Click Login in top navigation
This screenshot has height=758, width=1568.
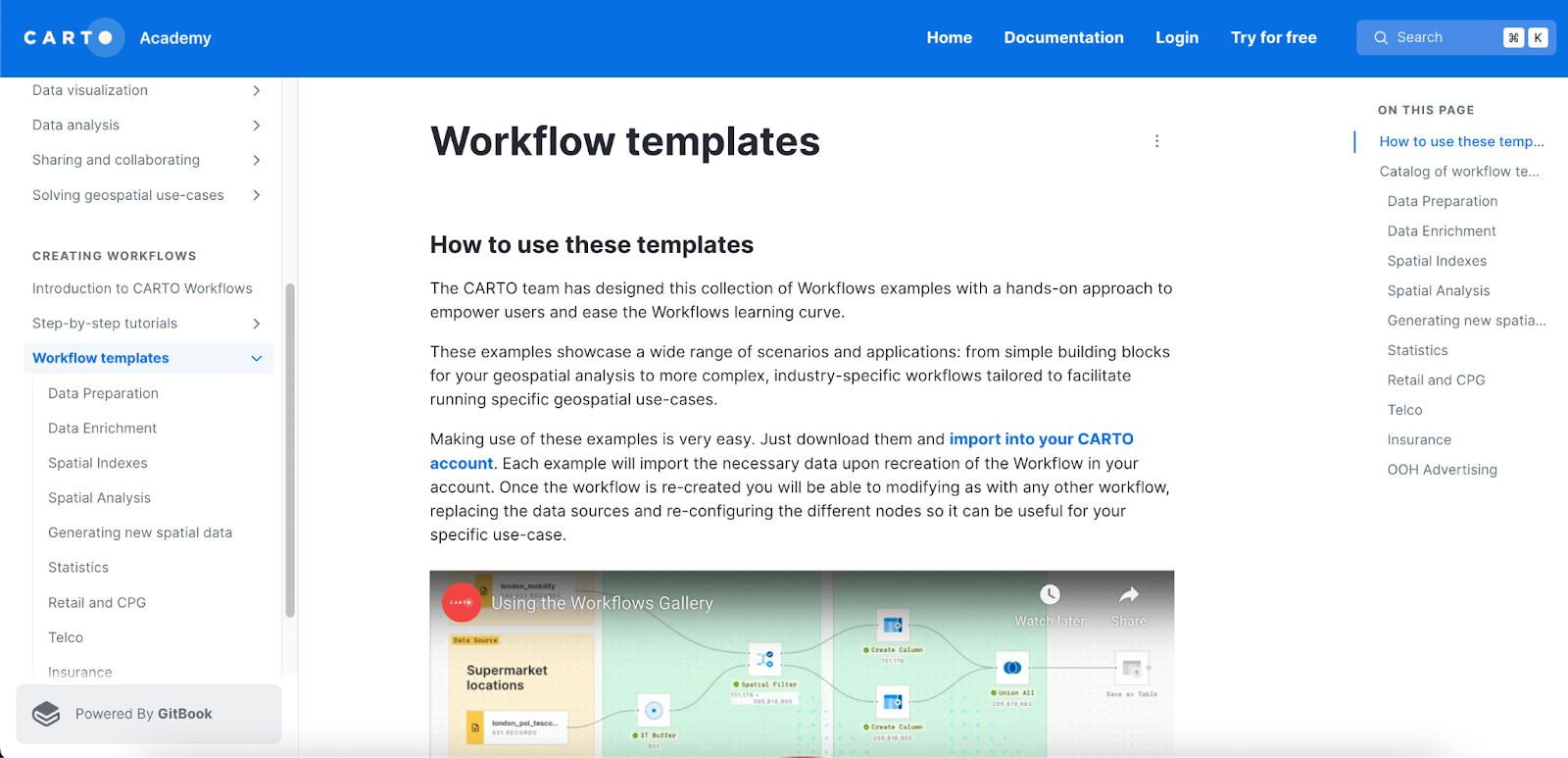point(1177,37)
